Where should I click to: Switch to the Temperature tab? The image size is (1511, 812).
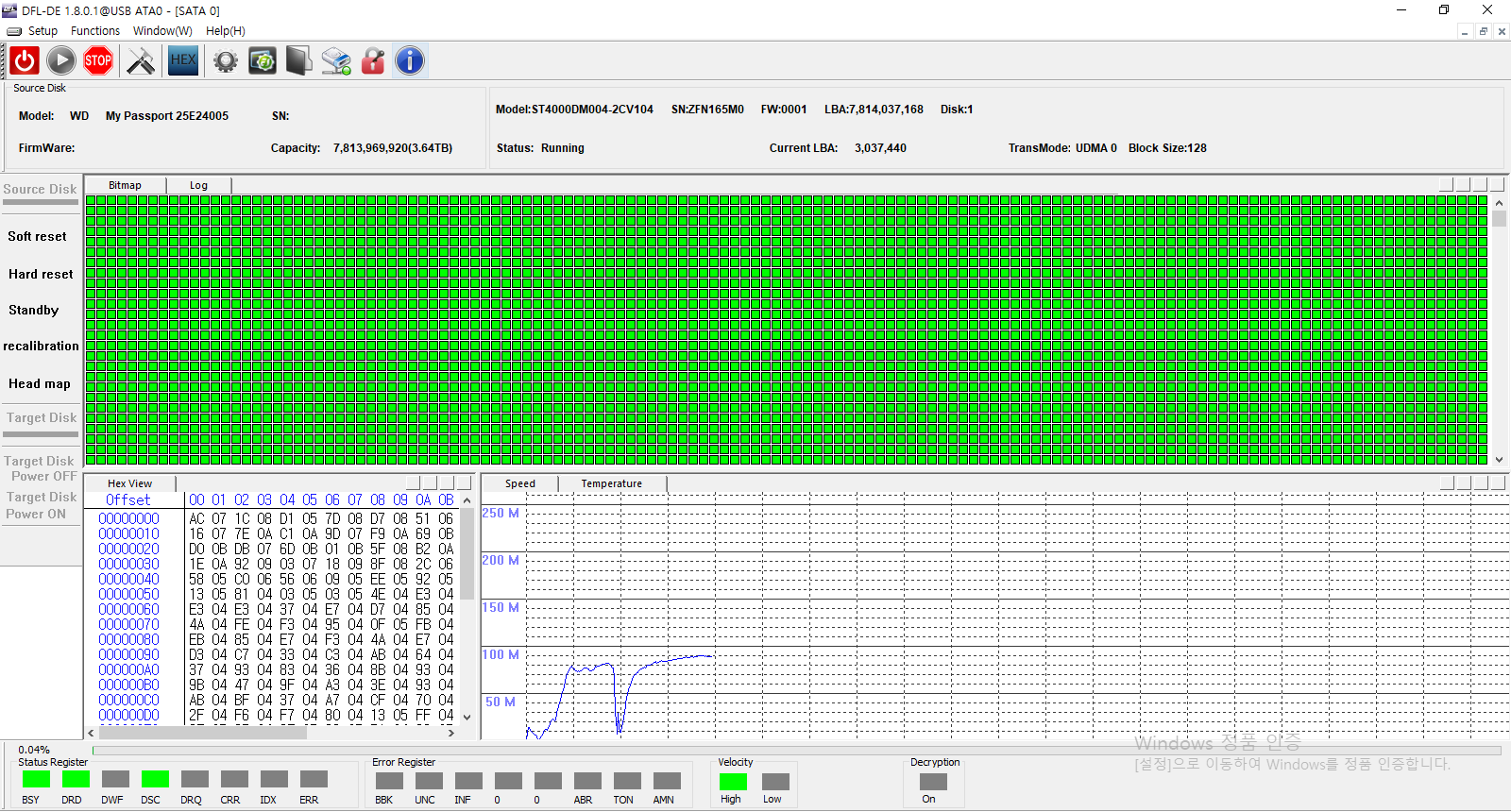611,483
